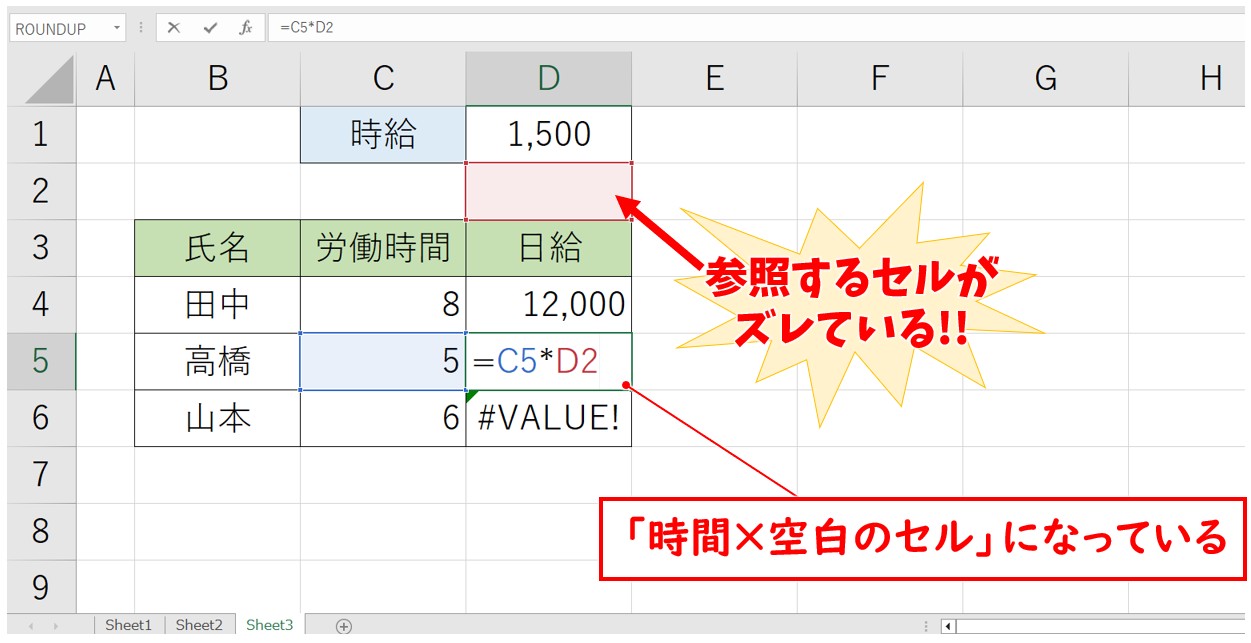Select the active Sheet3 tab
Viewport: 1251px width, 643px height.
(270, 625)
